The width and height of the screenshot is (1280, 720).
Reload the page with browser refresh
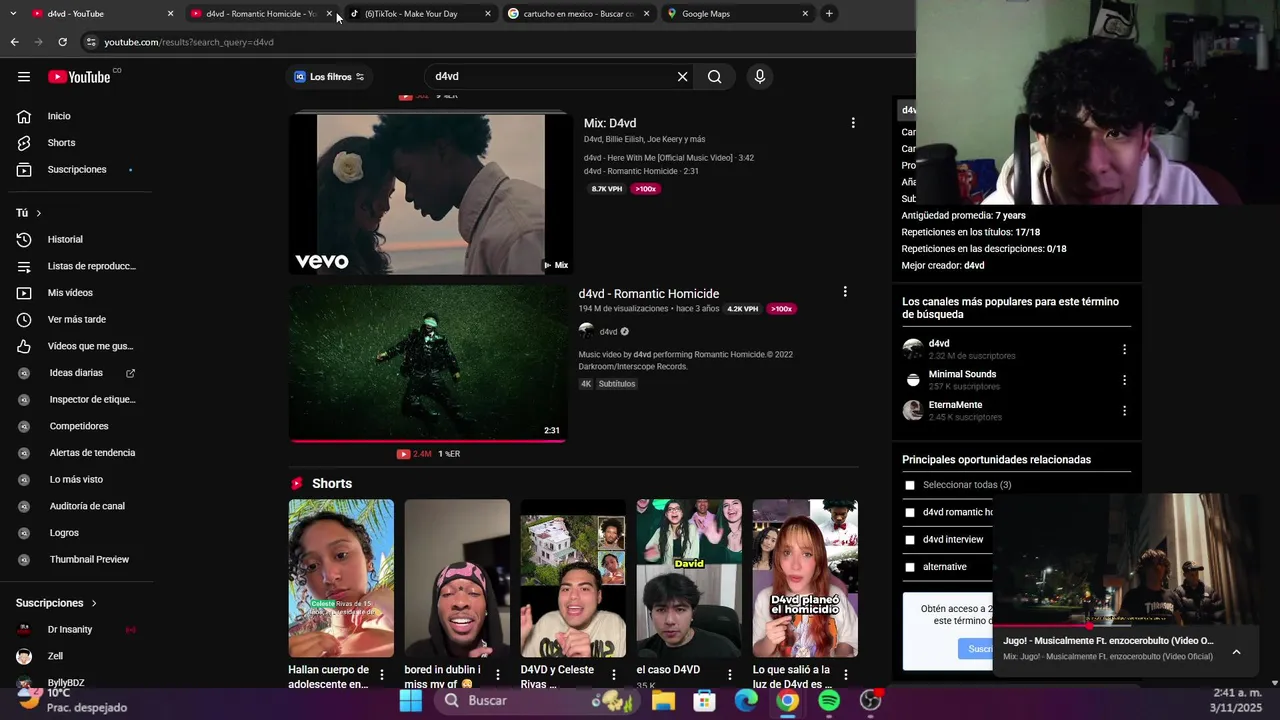click(62, 42)
